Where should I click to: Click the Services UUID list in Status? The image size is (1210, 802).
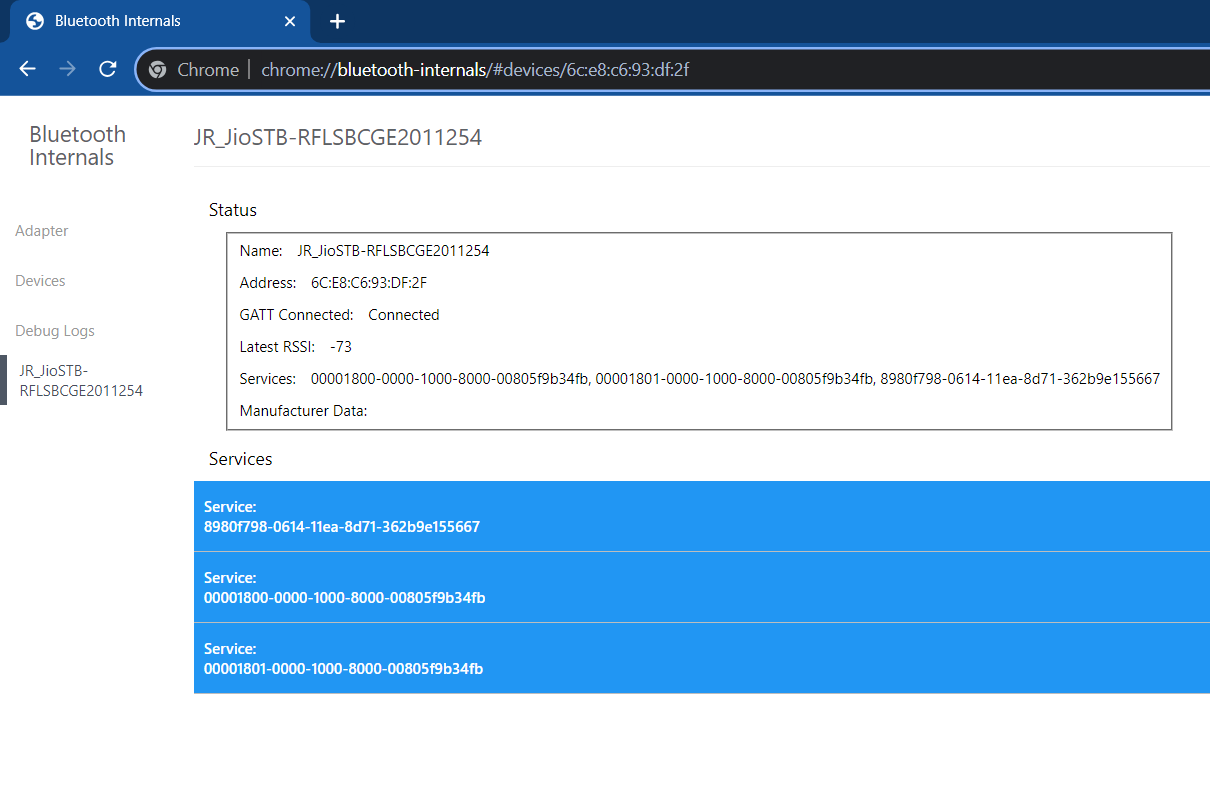[x=735, y=379]
